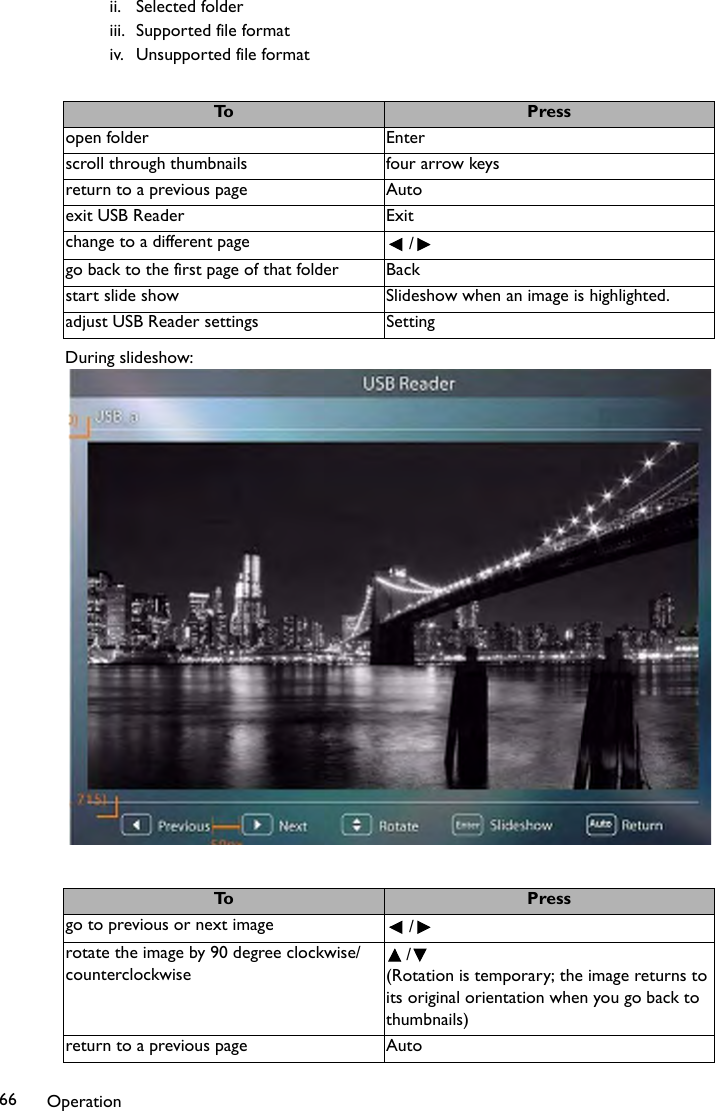Click the 'USB a' path label
The image size is (715, 1111).
coord(117,417)
